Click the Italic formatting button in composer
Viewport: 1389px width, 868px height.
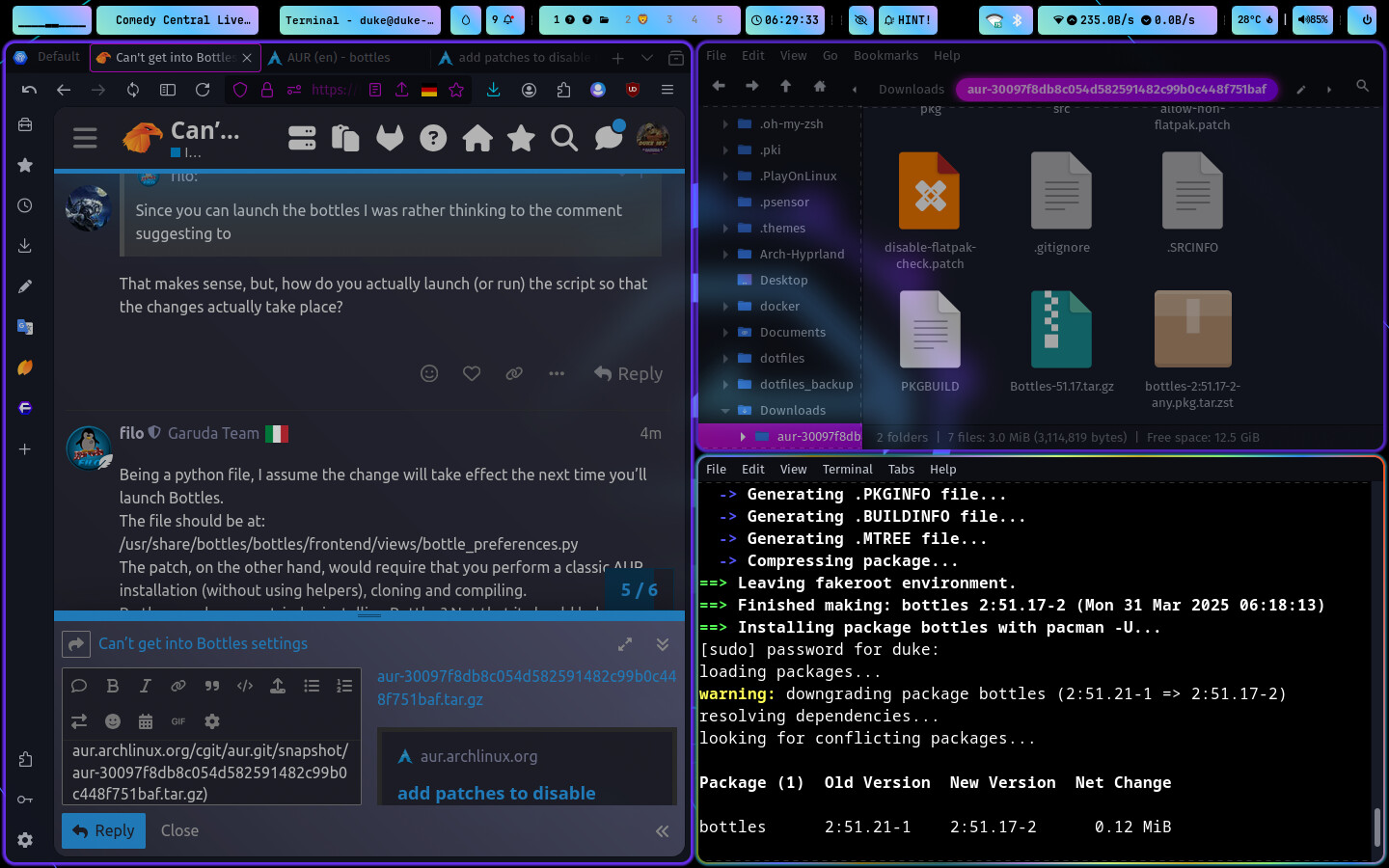point(145,686)
